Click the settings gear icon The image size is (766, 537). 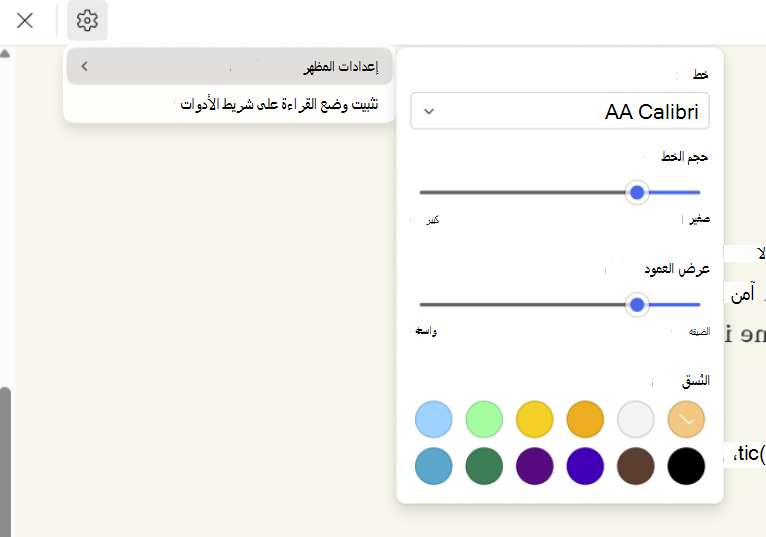tap(87, 21)
